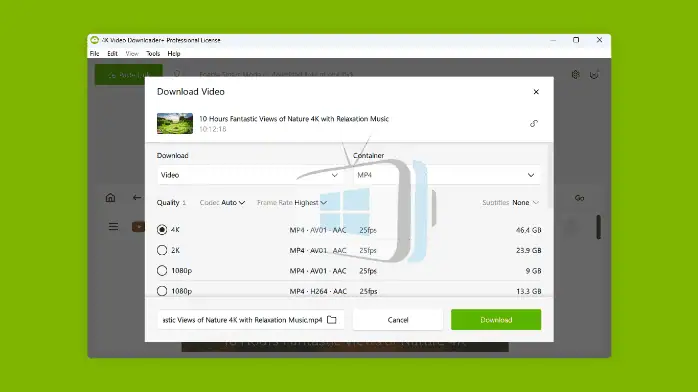The height and width of the screenshot is (392, 698).
Task: Click the Go button in browser bar
Action: point(579,198)
